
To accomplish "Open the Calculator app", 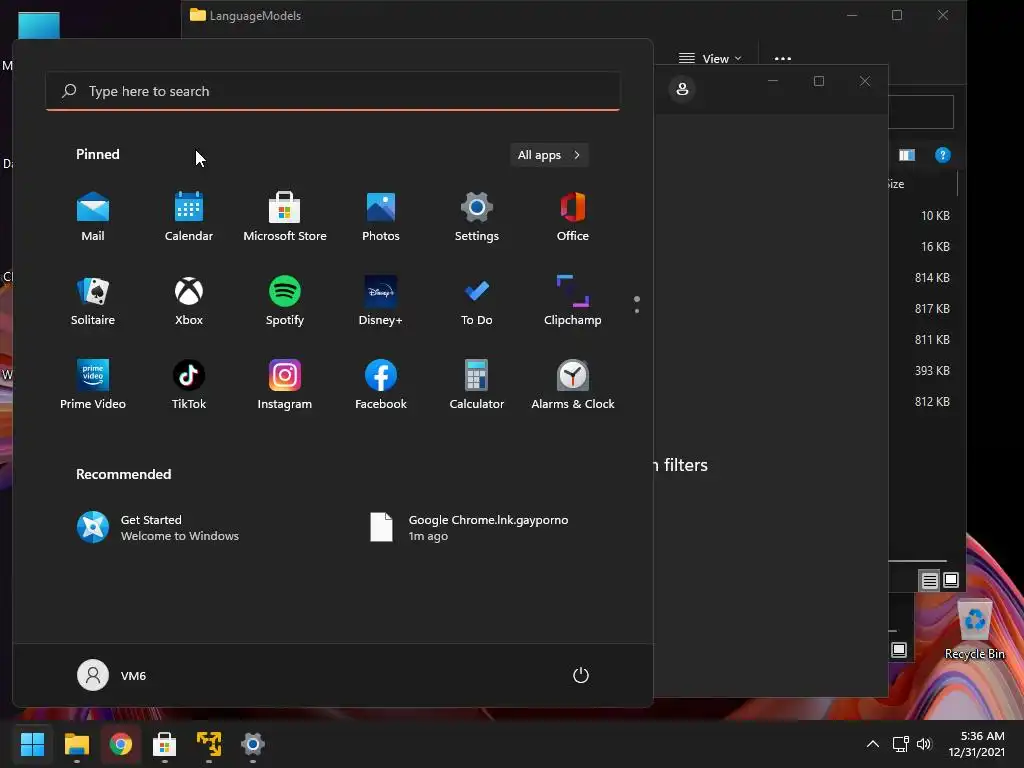I will 477,385.
